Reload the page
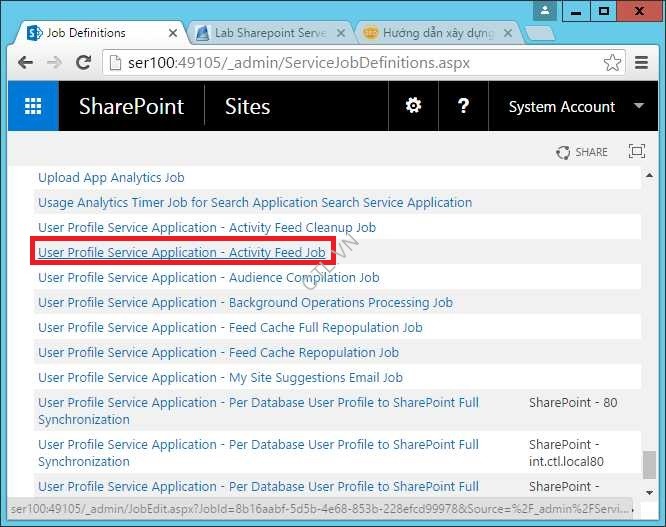 pos(84,63)
